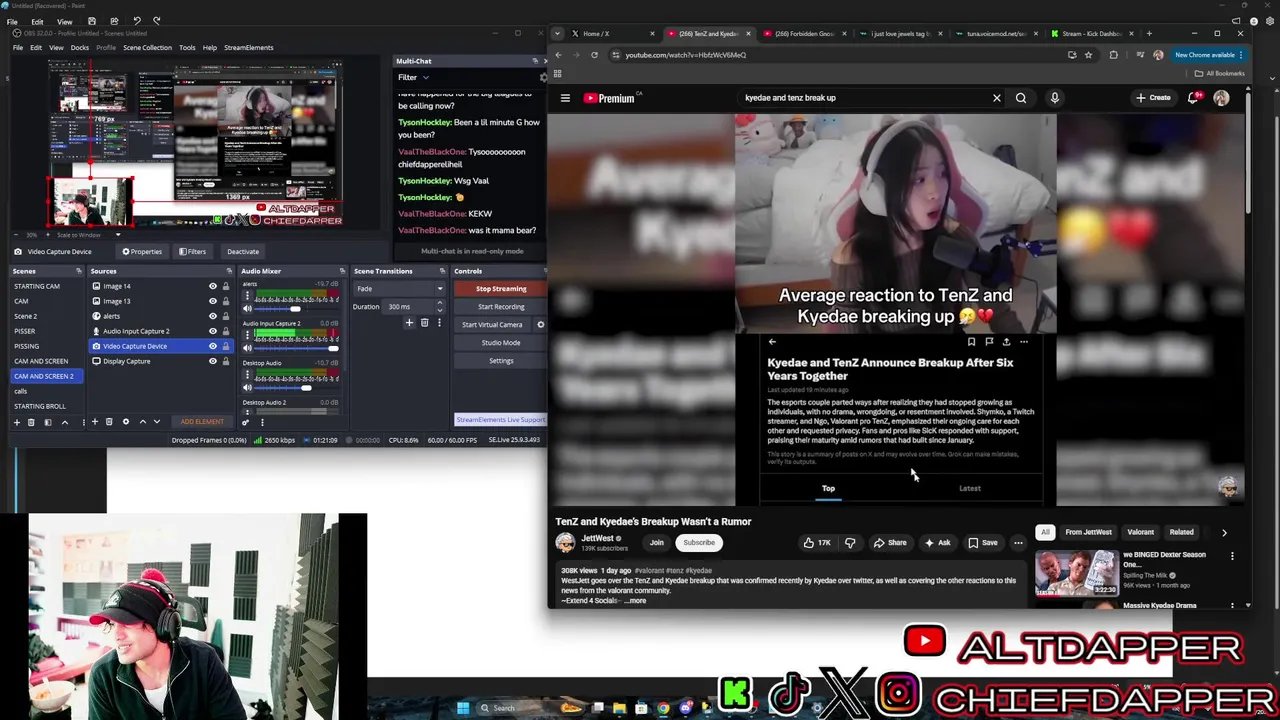This screenshot has width=1280, height=720.
Task: Open the Fade transition dropdown
Action: tap(399, 289)
